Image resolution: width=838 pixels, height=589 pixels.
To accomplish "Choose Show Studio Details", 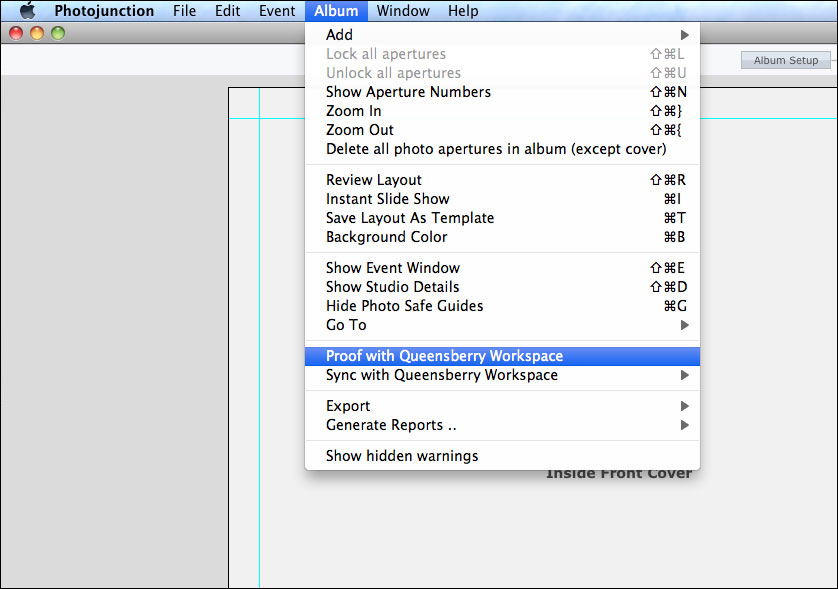I will click(502, 287).
